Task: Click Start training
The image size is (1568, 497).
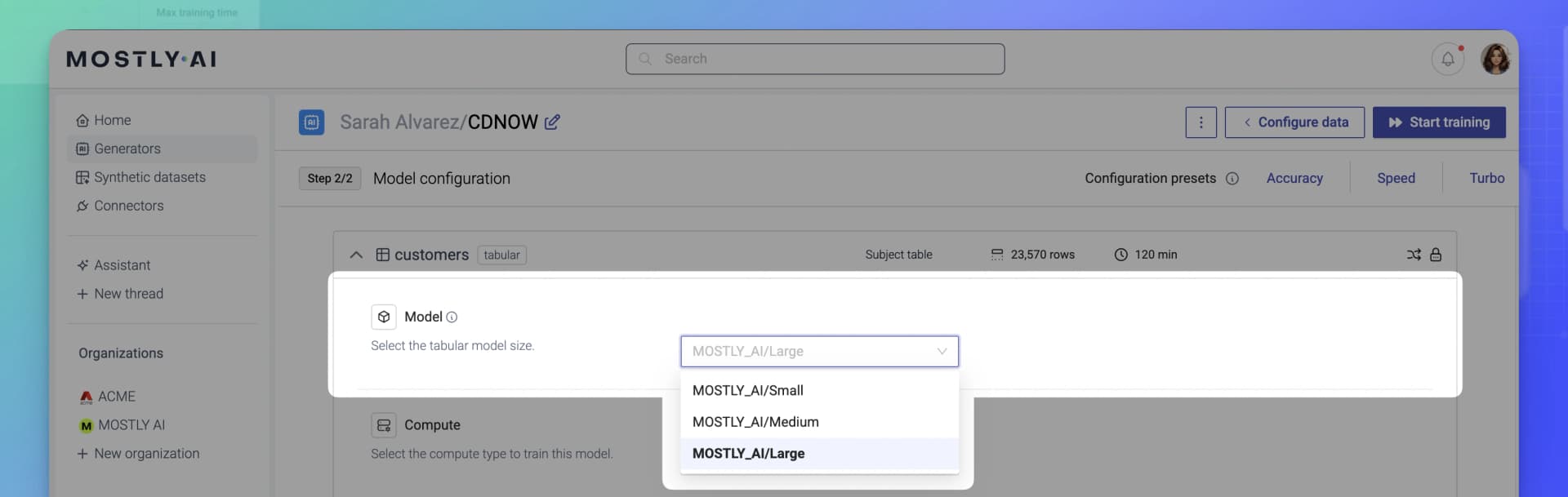Action: coord(1439,122)
